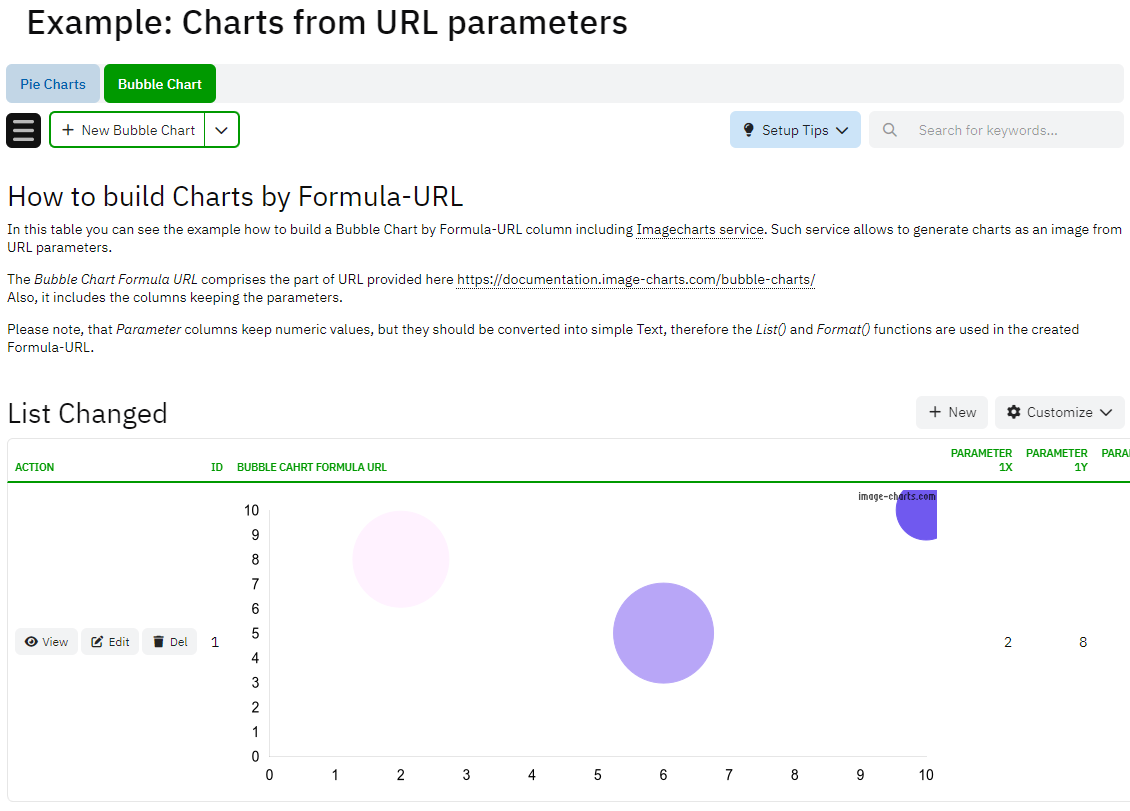Click the large purple bubble in chart
1130x811 pixels.
tap(663, 633)
